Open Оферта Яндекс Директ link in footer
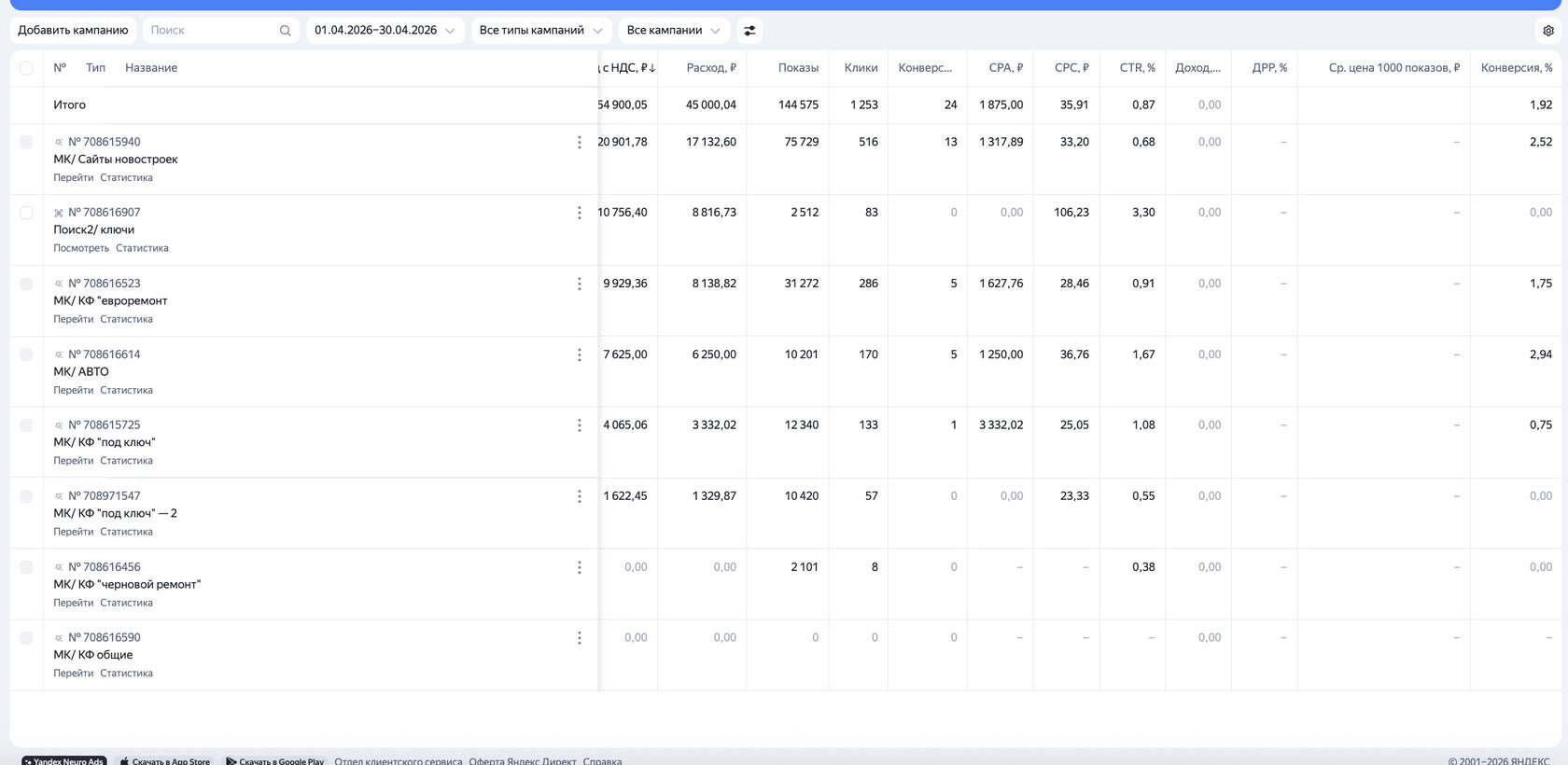The height and width of the screenshot is (765, 1568). (x=523, y=761)
